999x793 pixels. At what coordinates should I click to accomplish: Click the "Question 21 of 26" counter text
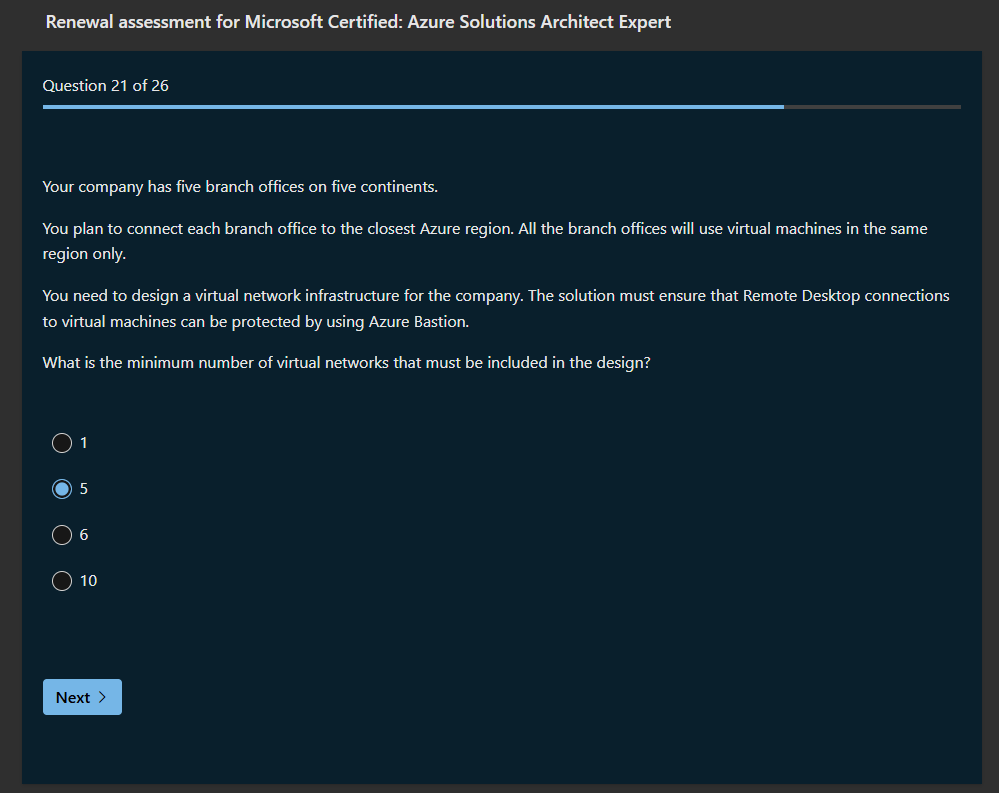click(x=105, y=86)
